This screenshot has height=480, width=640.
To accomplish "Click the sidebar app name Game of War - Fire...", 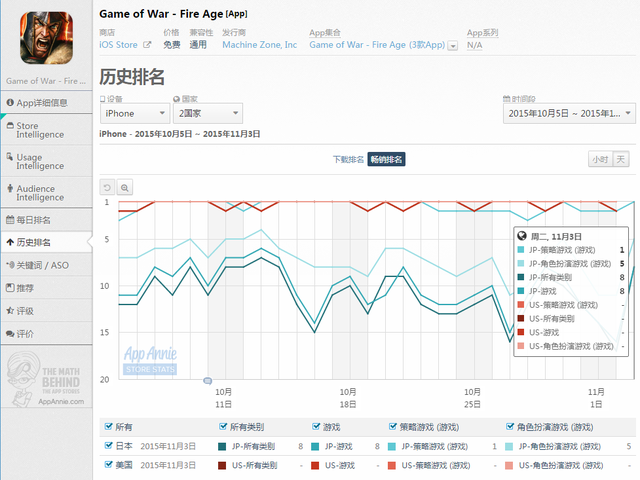I will (46, 81).
